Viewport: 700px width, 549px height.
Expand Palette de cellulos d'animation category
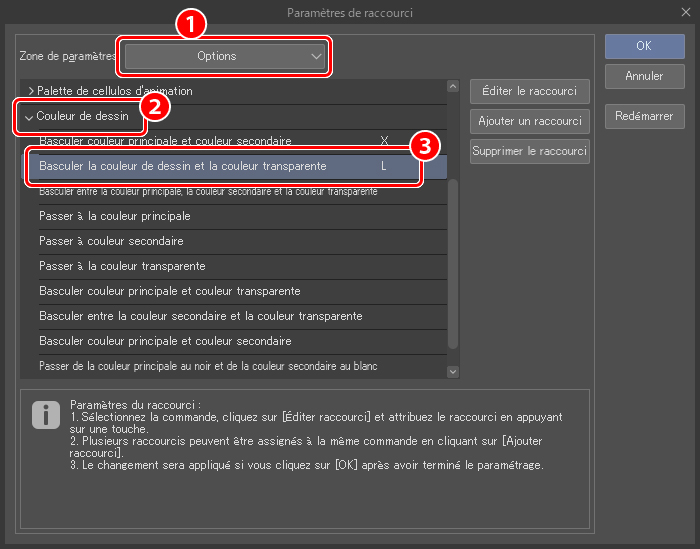[x=31, y=91]
